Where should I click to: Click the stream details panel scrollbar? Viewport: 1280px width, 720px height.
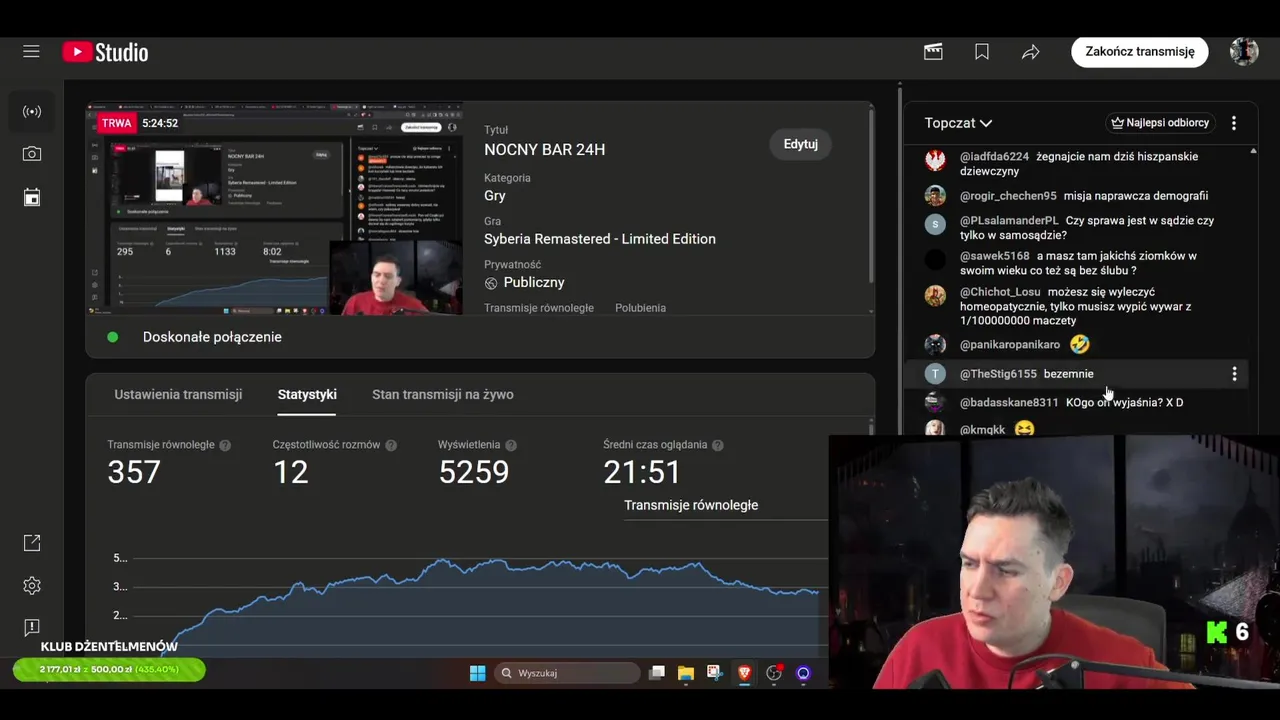870,195
